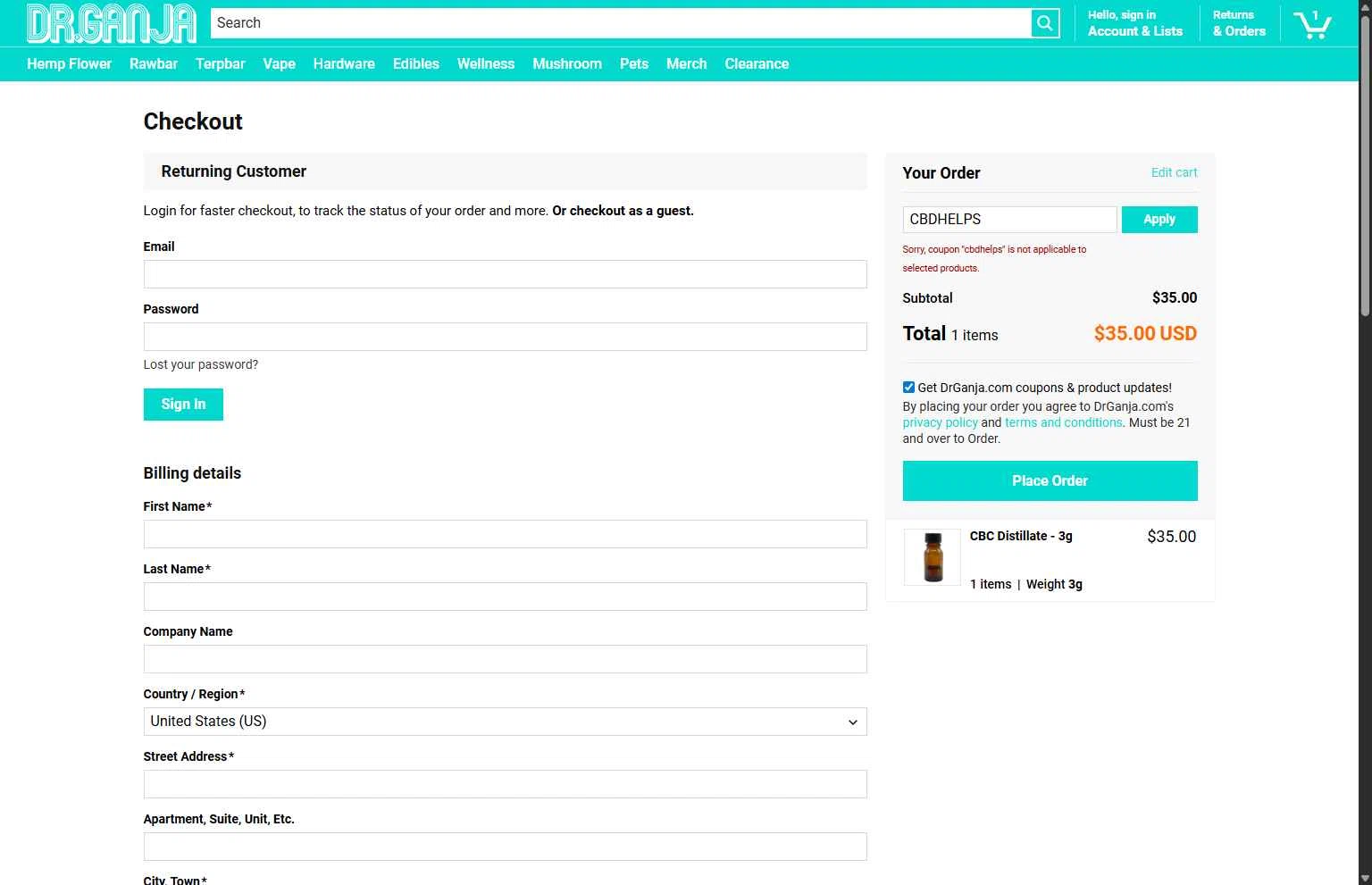
Task: Click the $35.00 USD total amount
Action: pos(1145,334)
